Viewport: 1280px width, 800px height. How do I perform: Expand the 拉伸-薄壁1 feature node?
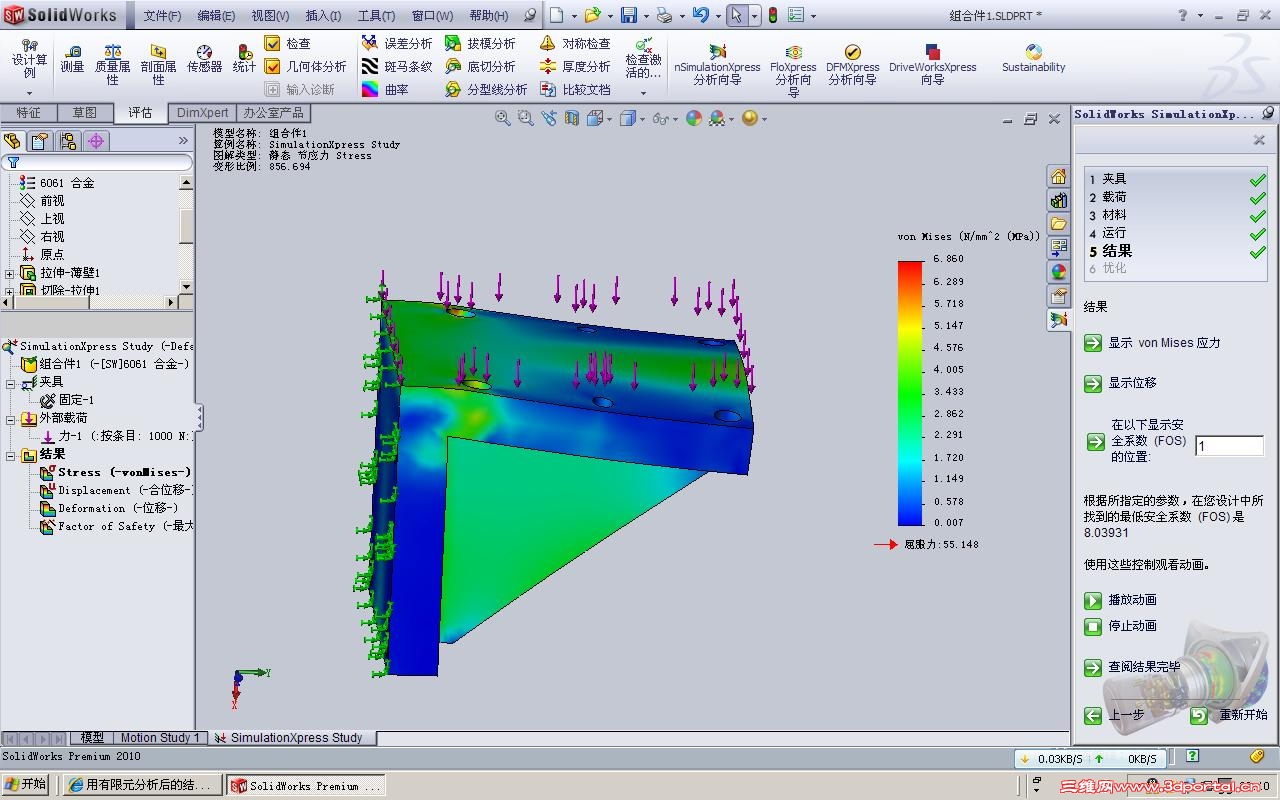(x=10, y=273)
